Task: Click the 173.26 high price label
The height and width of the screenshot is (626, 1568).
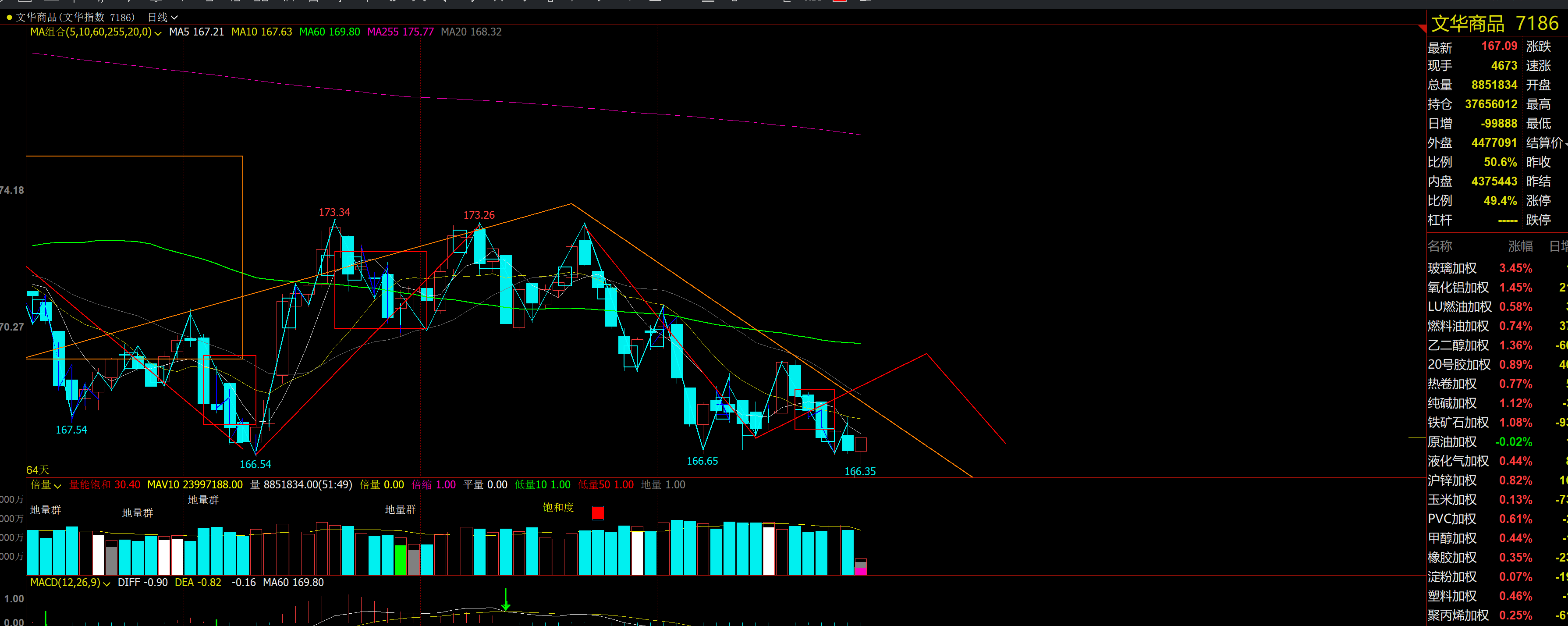Action: (x=479, y=215)
